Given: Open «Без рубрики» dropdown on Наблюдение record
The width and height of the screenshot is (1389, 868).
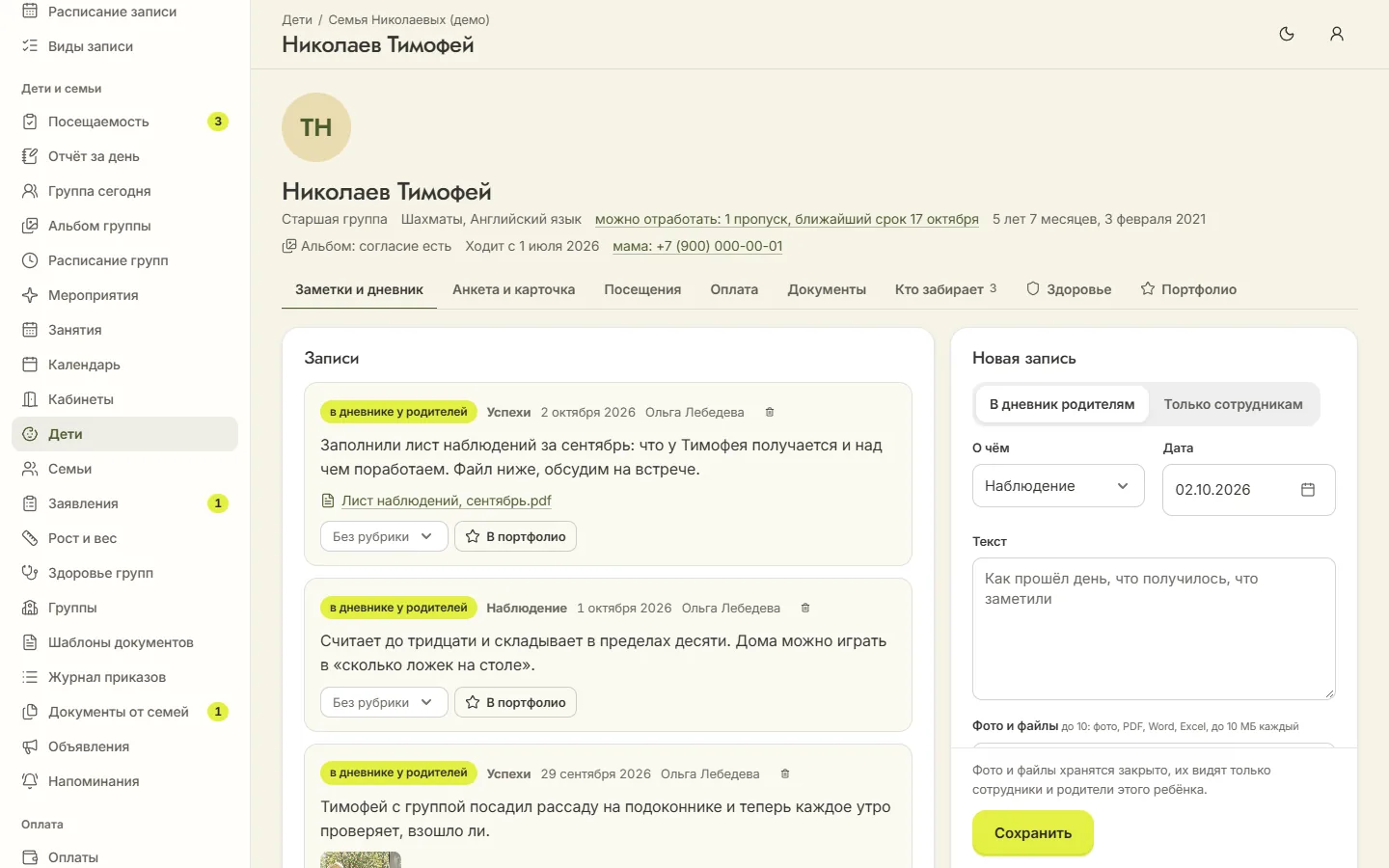Looking at the screenshot, I should click(384, 702).
